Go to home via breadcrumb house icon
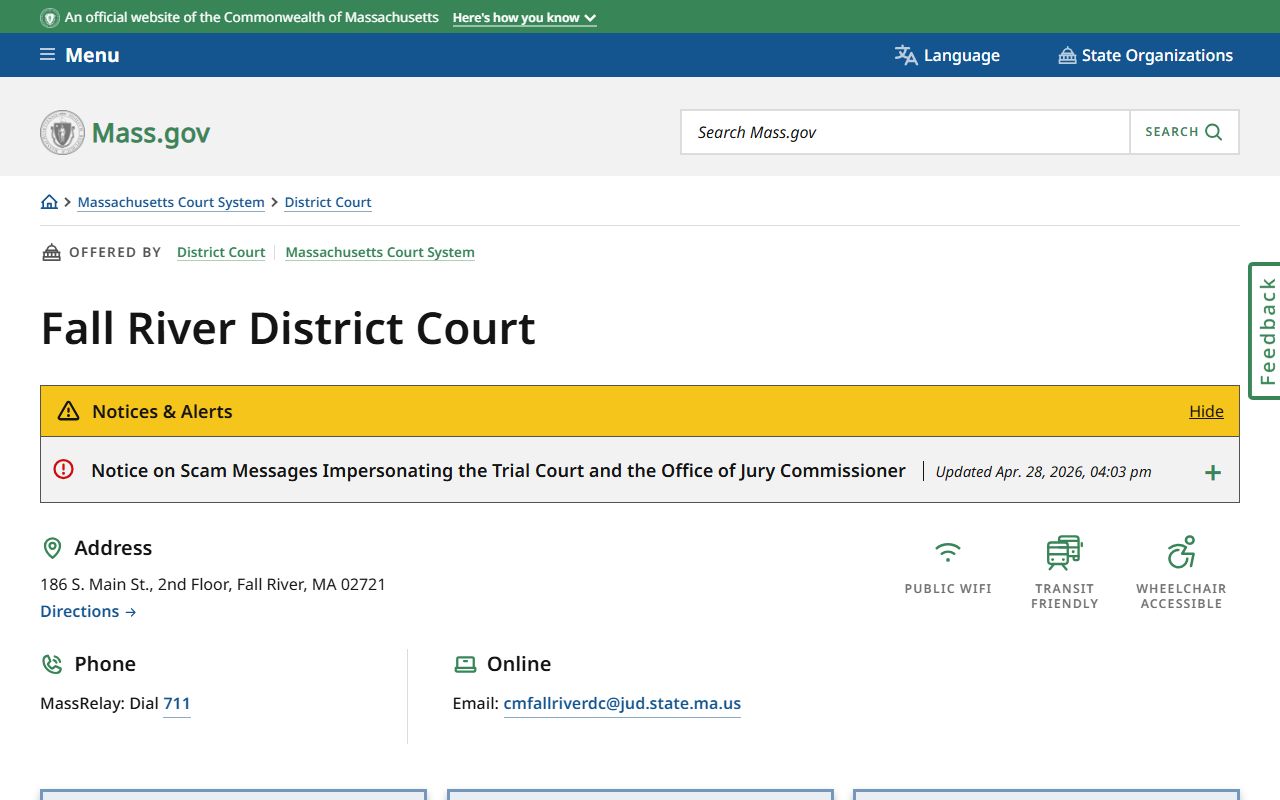 pyautogui.click(x=49, y=202)
